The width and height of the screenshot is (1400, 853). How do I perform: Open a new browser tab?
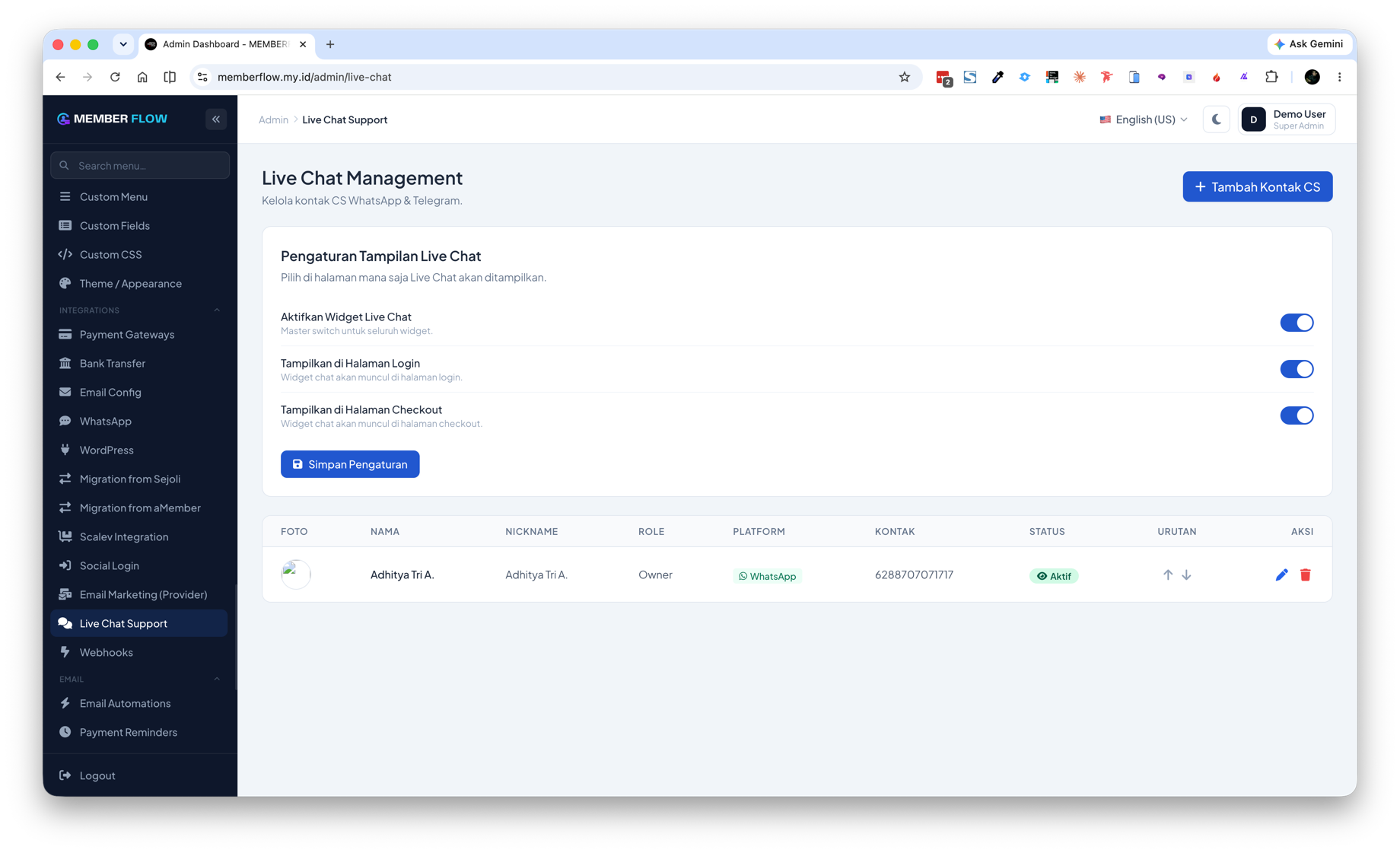[x=330, y=44]
